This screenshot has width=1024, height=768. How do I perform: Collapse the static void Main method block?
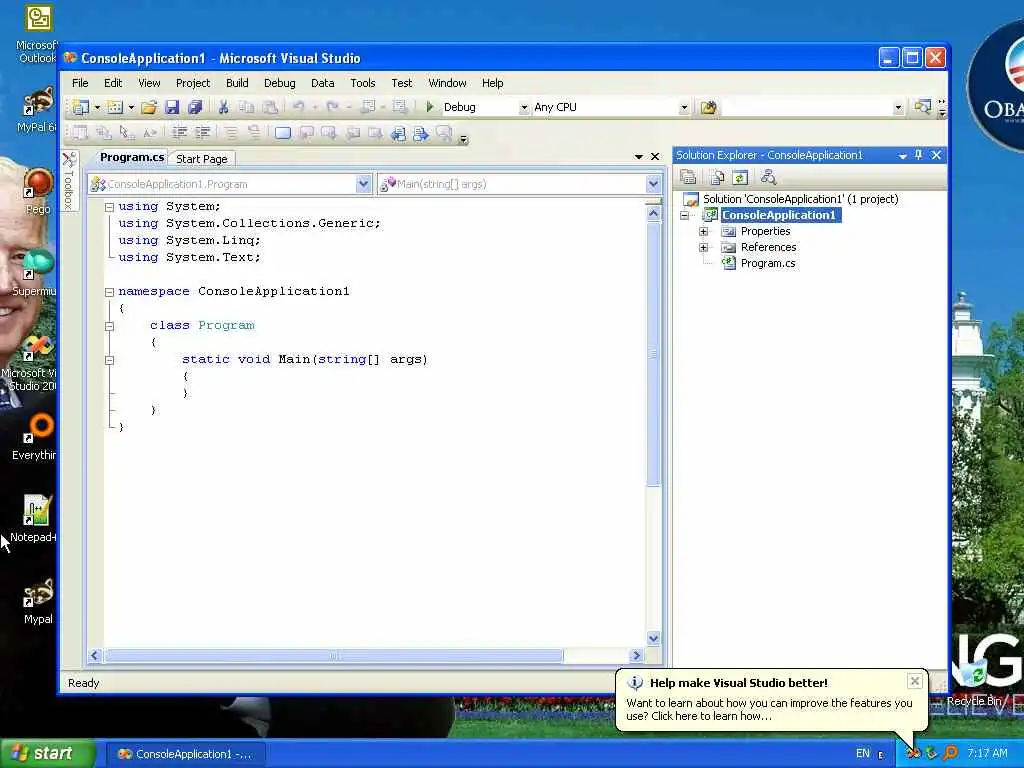(x=110, y=360)
